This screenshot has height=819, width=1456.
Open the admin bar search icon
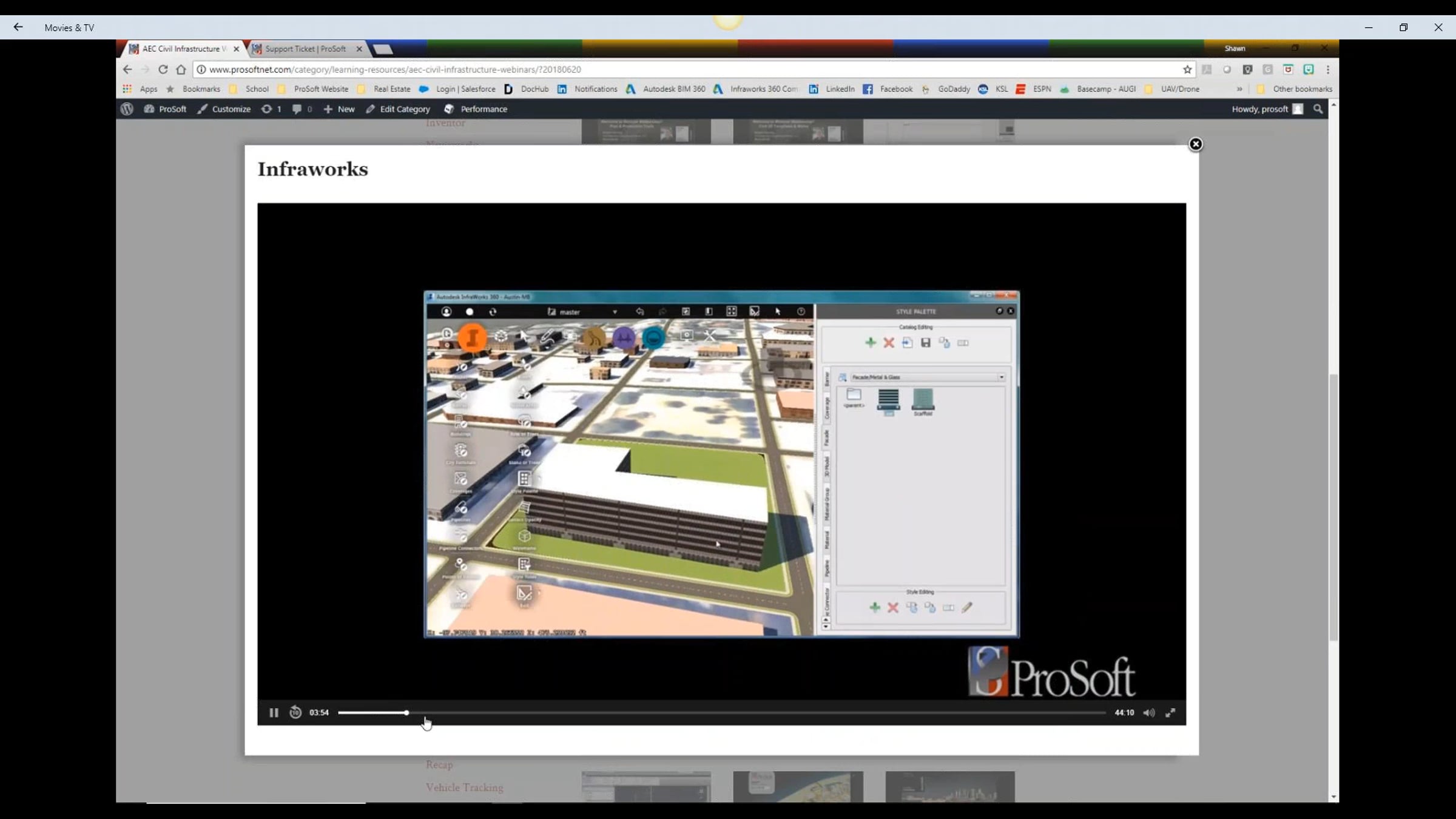[x=1318, y=109]
